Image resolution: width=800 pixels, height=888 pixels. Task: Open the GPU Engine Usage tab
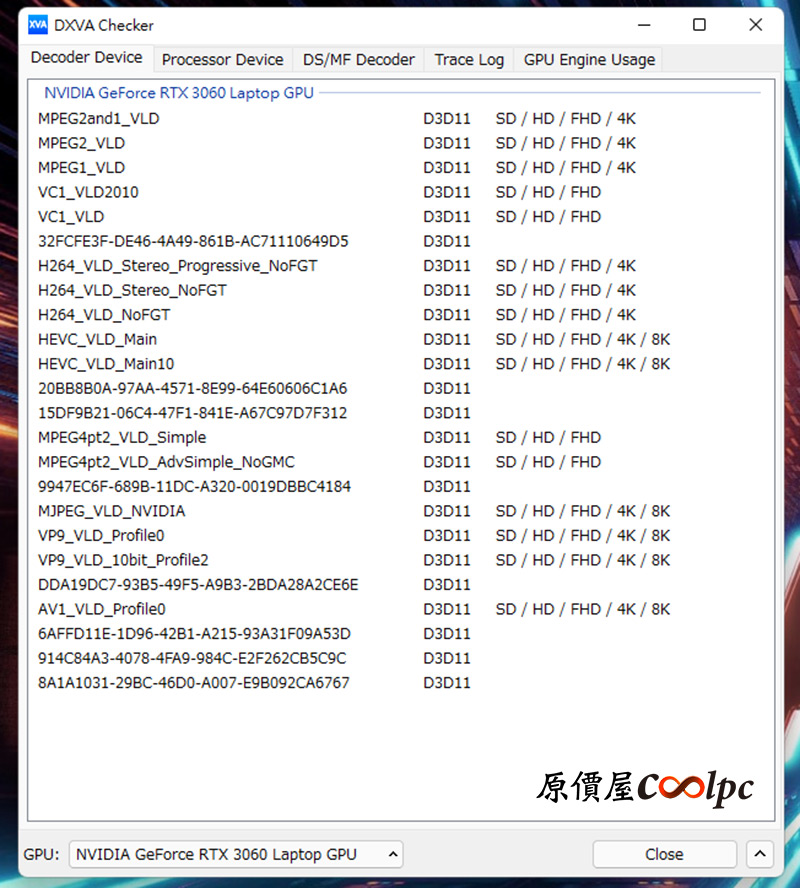tap(589, 59)
